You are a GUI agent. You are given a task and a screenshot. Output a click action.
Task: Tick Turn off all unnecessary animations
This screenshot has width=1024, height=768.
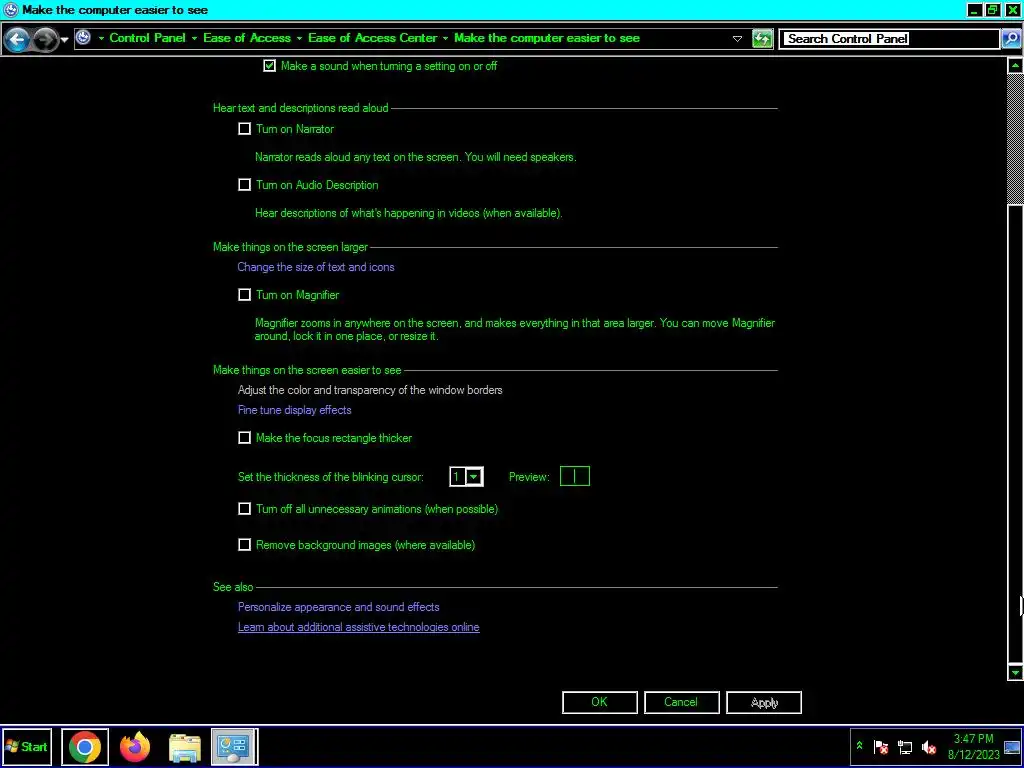pos(244,508)
